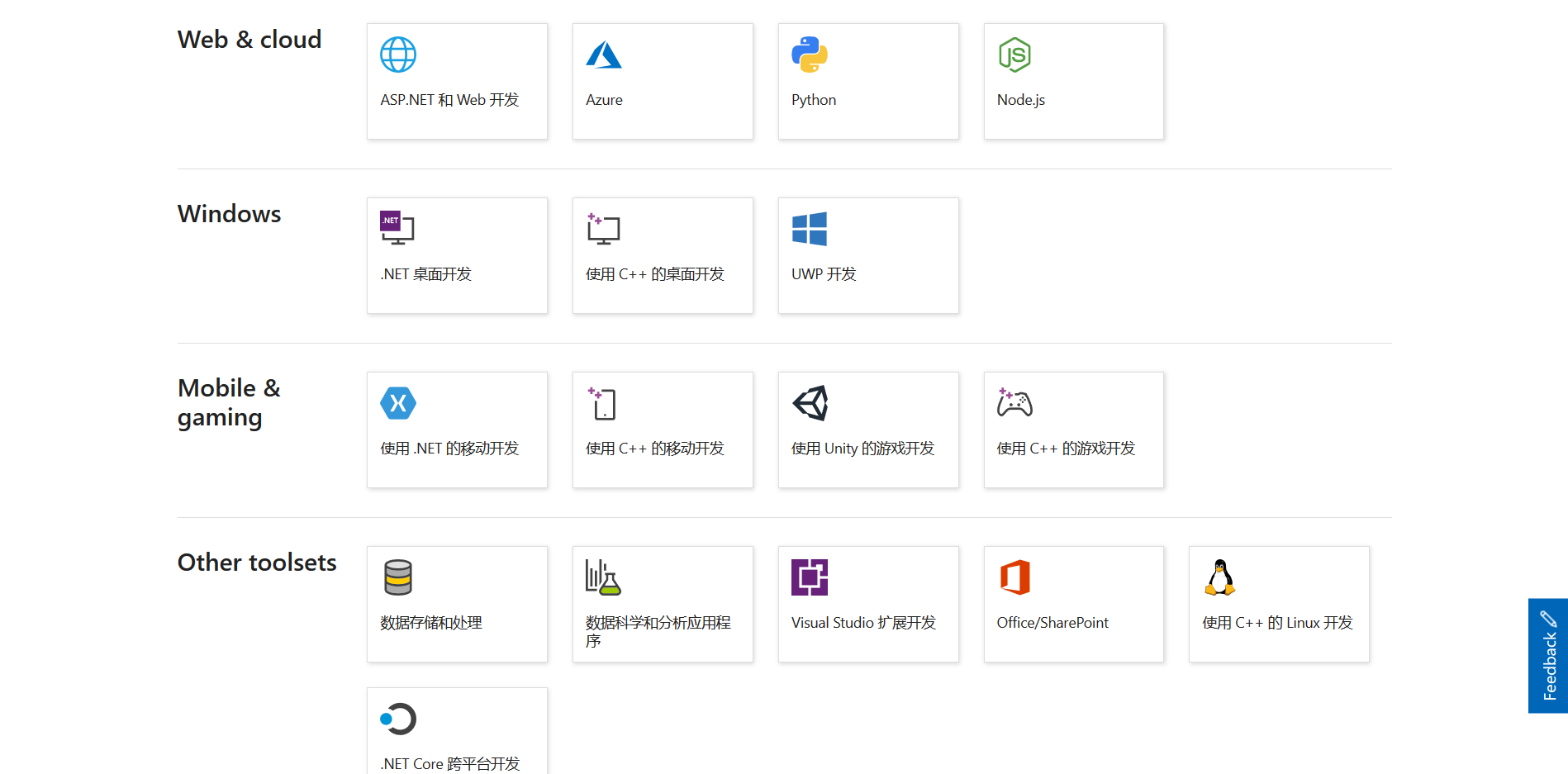This screenshot has height=774, width=1568.
Task: Click the C++ desktop development monitor icon
Action: pyautogui.click(x=603, y=229)
